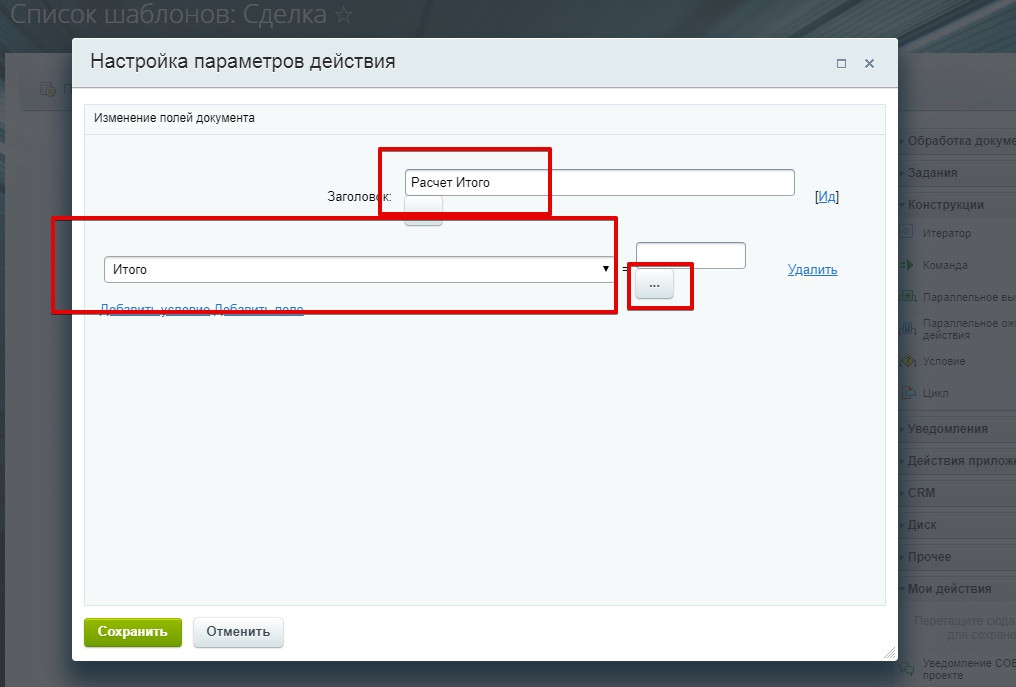
Task: Click the template settings icon in the background toolbar
Action: (47, 89)
